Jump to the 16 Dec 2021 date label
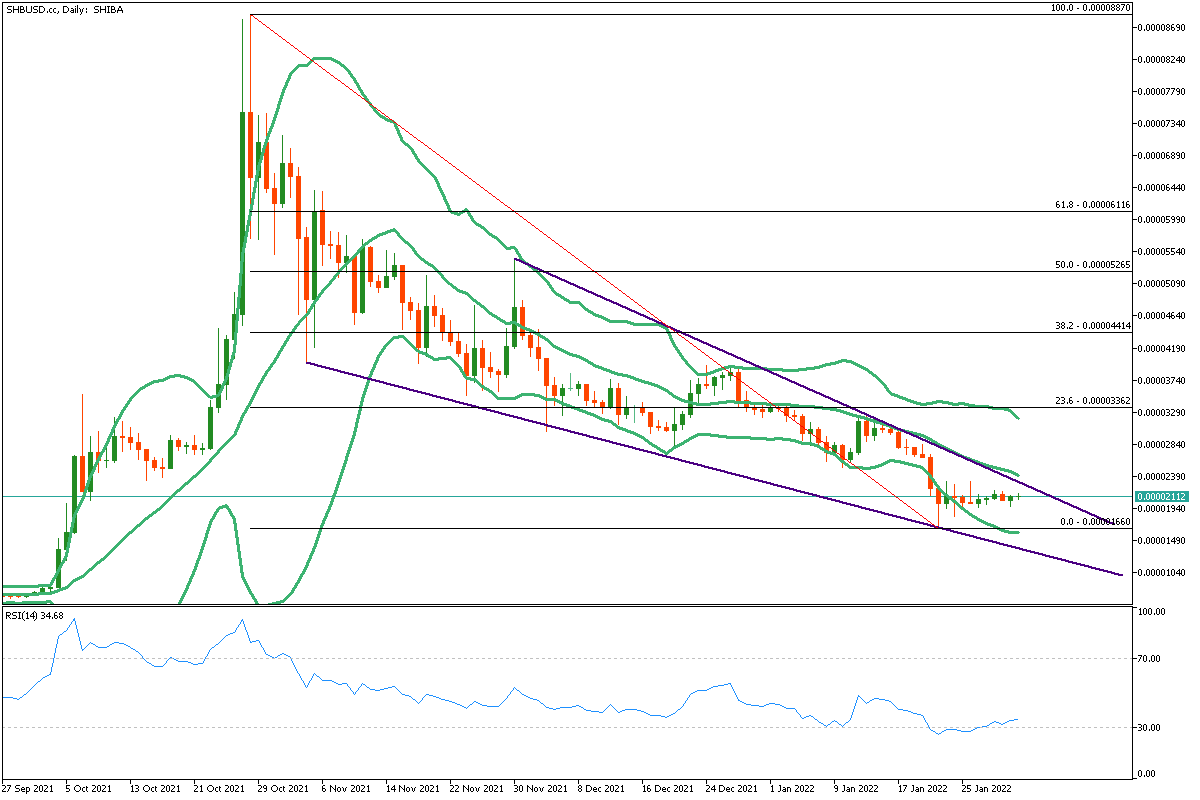1200x800 pixels. click(668, 789)
